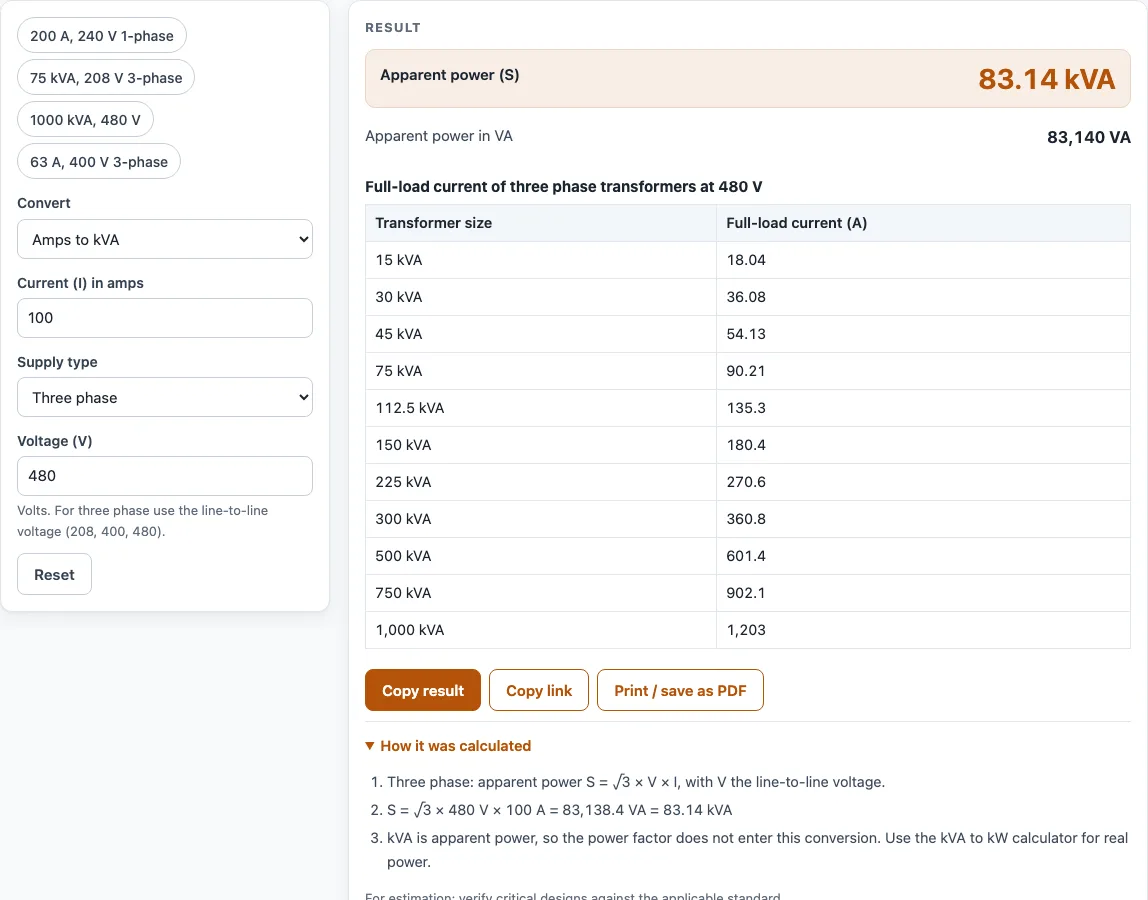
Task: Select the 30 kVA table cell
Action: click(x=541, y=297)
